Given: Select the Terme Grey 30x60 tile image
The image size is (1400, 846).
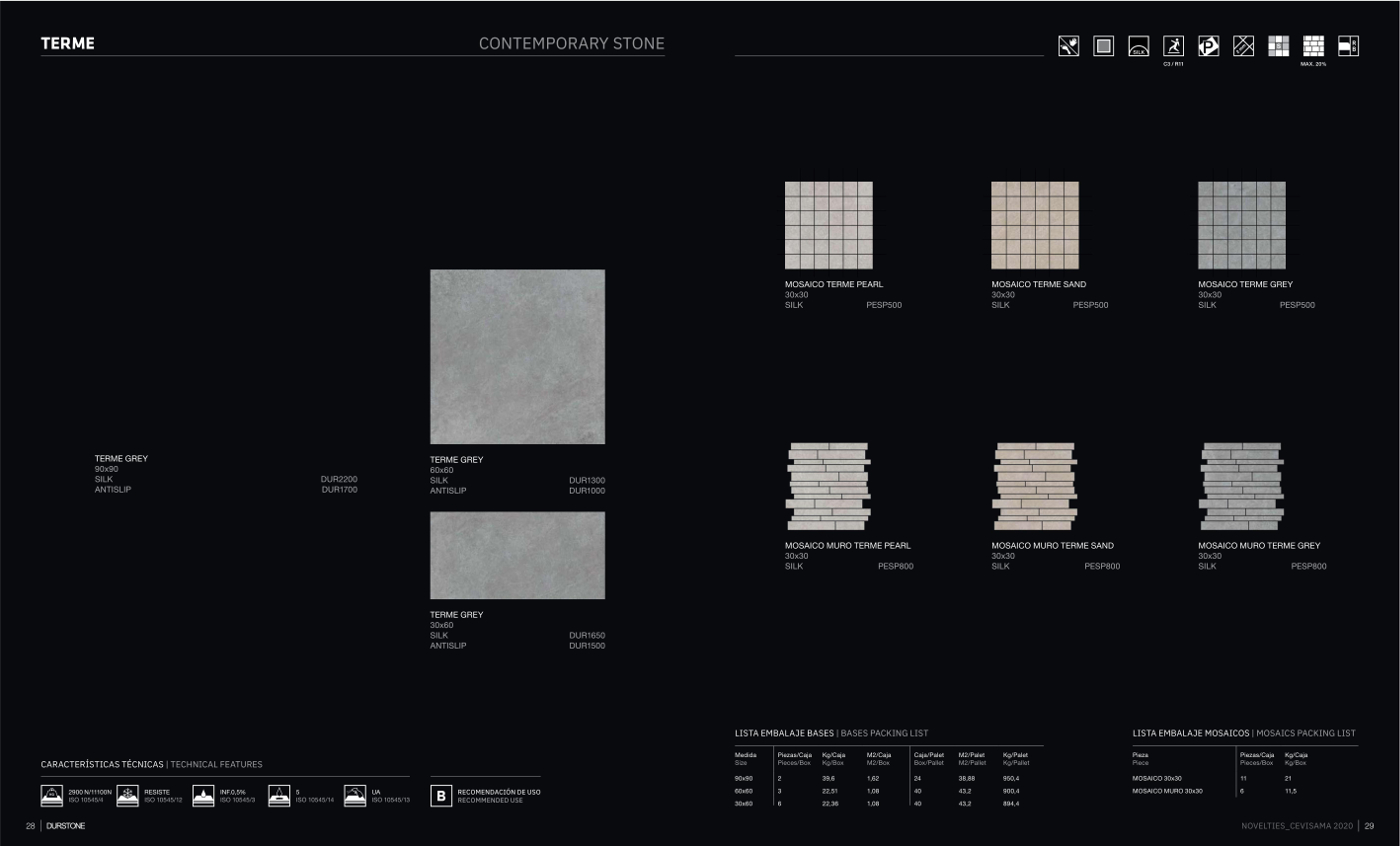Looking at the screenshot, I should coord(517,556).
